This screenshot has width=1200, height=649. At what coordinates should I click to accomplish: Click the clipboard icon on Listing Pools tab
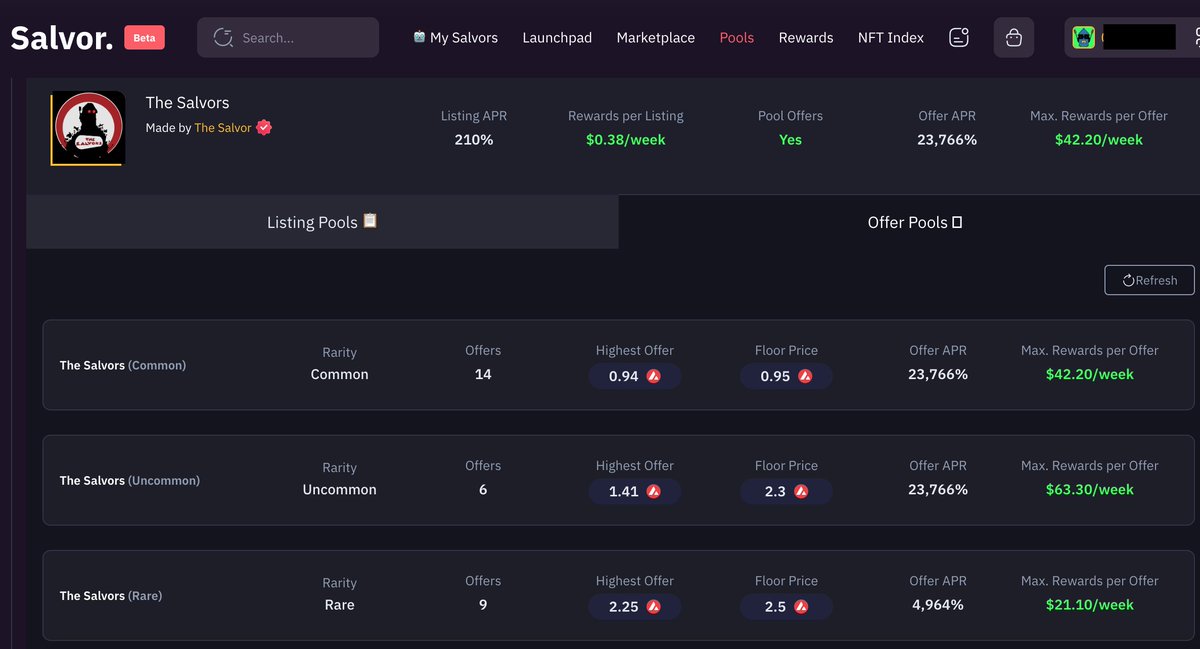pyautogui.click(x=370, y=221)
